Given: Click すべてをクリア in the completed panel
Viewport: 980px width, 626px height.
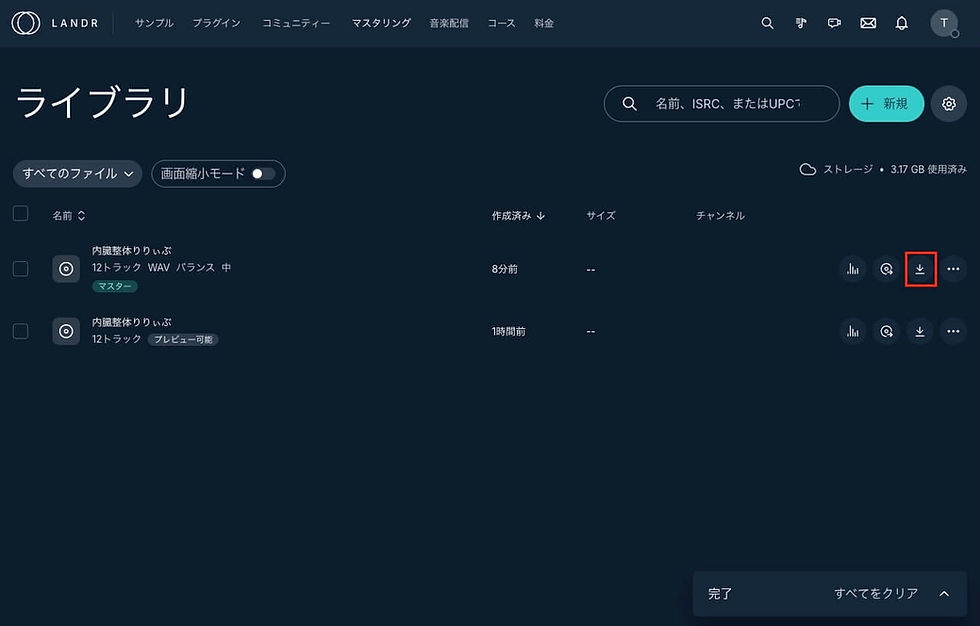Looking at the screenshot, I should point(876,594).
